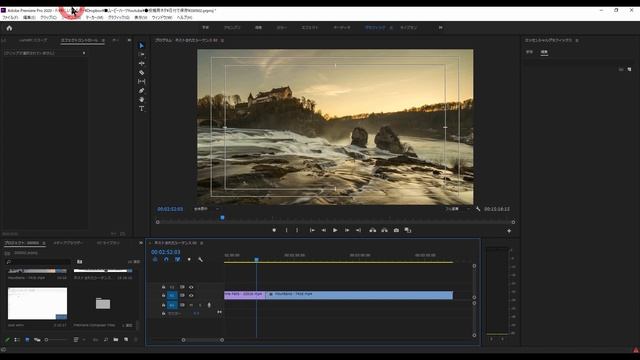The image size is (640, 360).
Task: Open timeline display settings wrench
Action: (200, 259)
